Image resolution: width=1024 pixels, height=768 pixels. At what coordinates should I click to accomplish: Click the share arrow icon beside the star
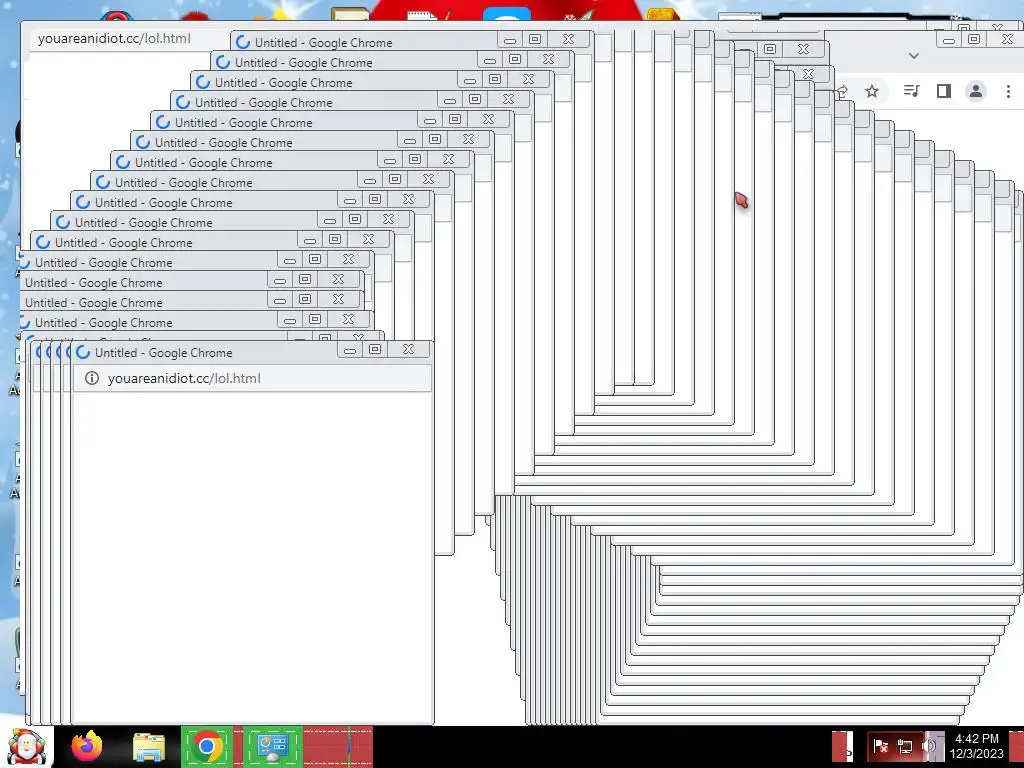(x=842, y=91)
